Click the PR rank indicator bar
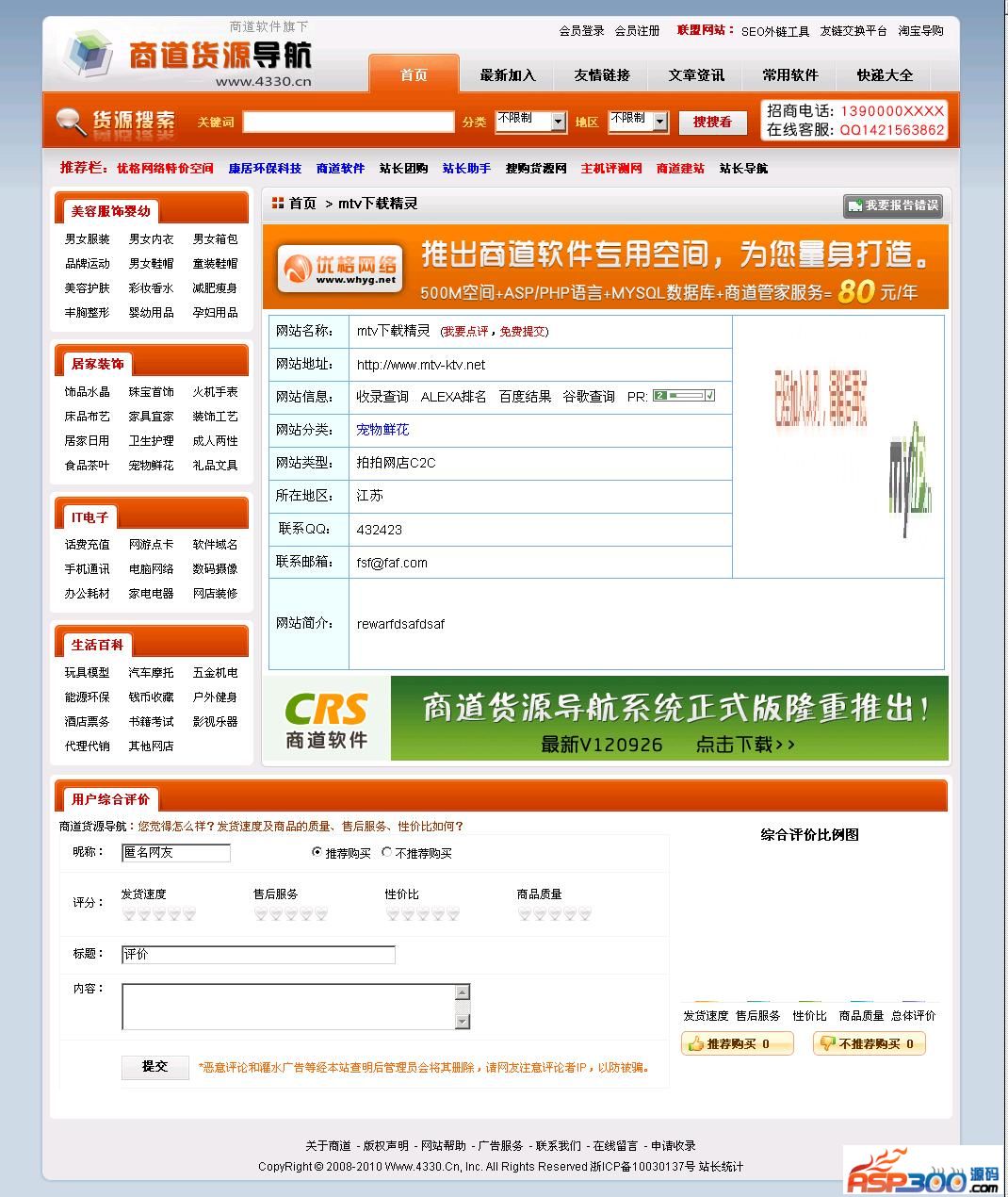This screenshot has width=1008, height=1197. pos(684,396)
